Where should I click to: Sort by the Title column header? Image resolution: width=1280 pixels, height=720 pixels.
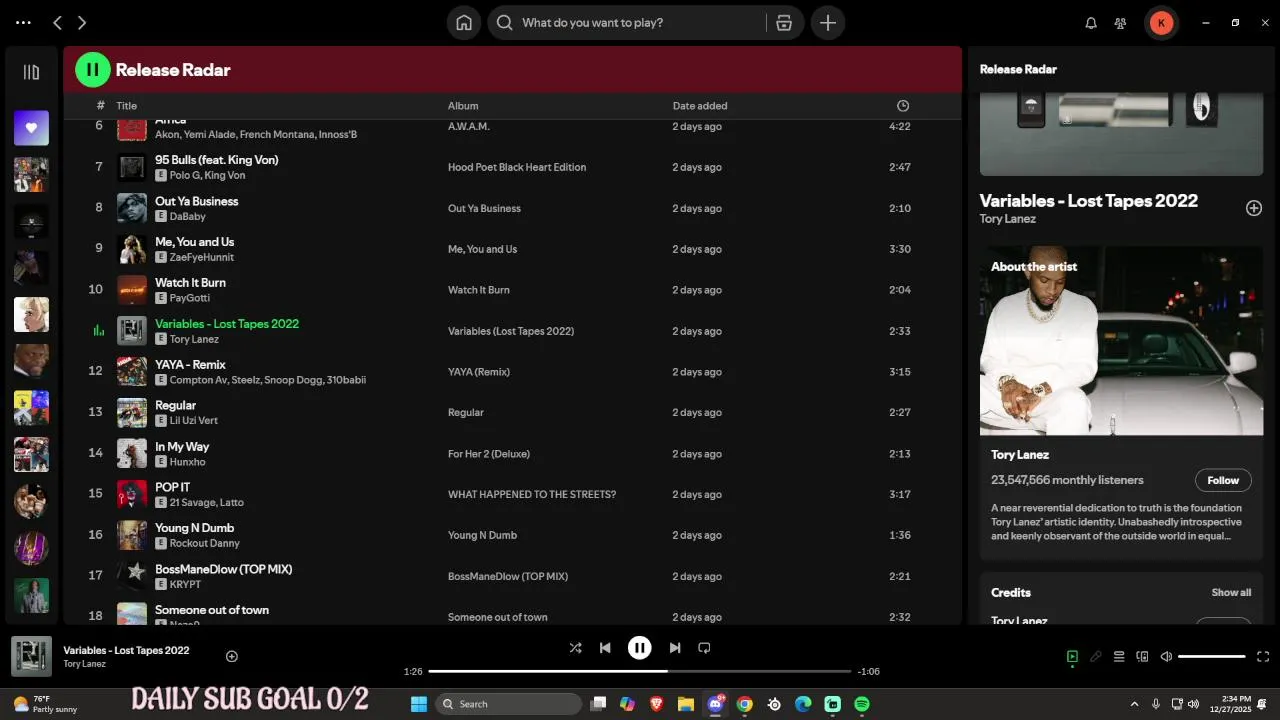[126, 106]
